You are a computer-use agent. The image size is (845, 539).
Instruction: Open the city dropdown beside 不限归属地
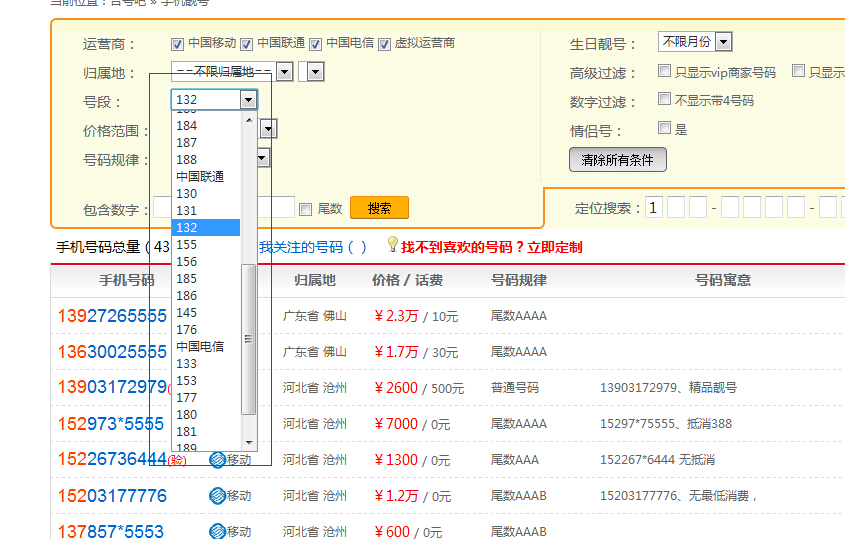click(311, 71)
